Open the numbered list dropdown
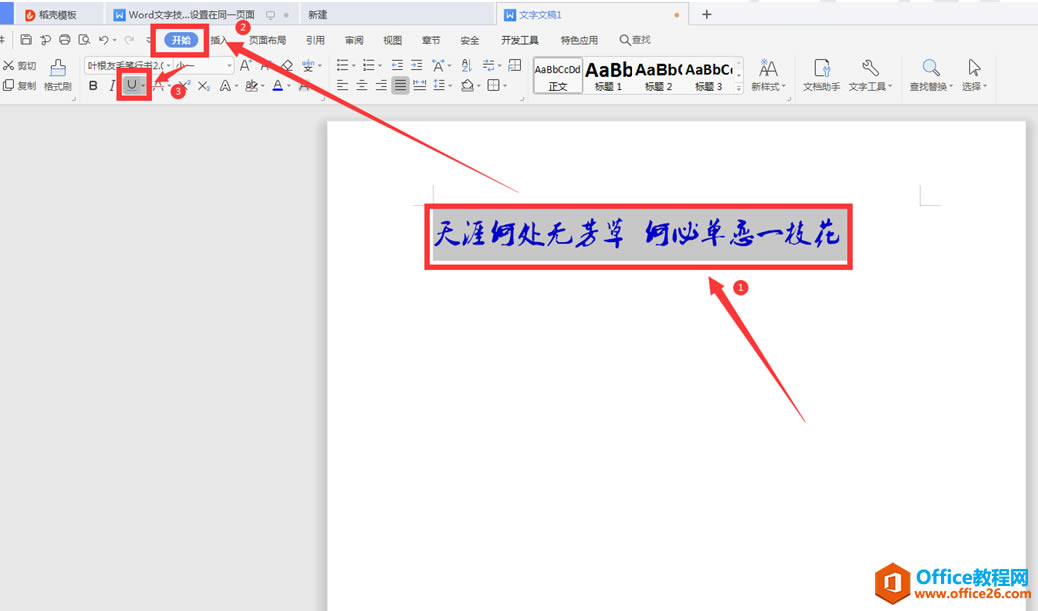The width and height of the screenshot is (1038, 611). [x=380, y=66]
